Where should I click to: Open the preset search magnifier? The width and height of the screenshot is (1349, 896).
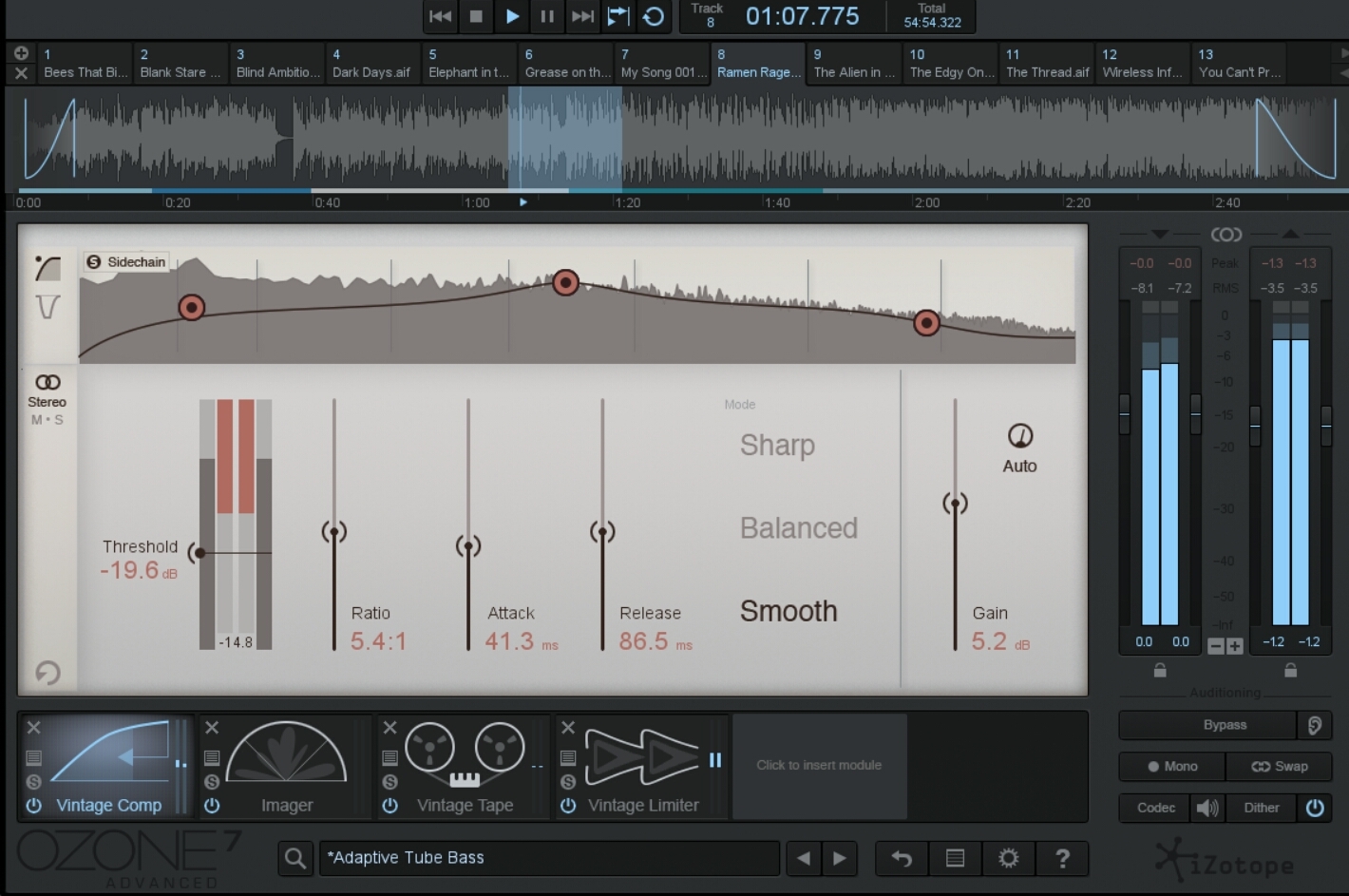295,858
